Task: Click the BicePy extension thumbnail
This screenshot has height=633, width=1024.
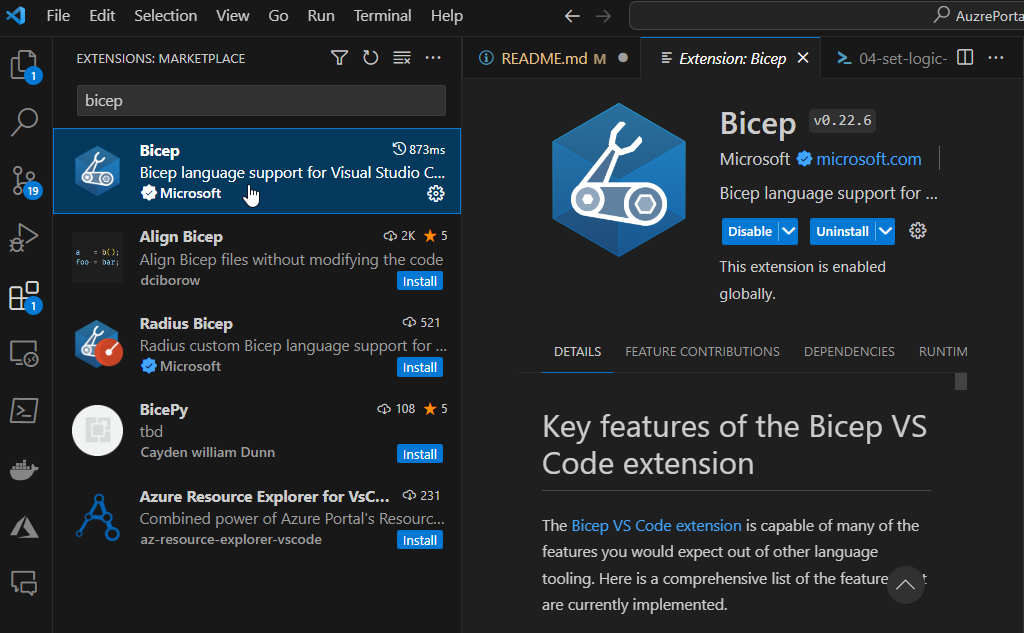Action: pos(97,430)
